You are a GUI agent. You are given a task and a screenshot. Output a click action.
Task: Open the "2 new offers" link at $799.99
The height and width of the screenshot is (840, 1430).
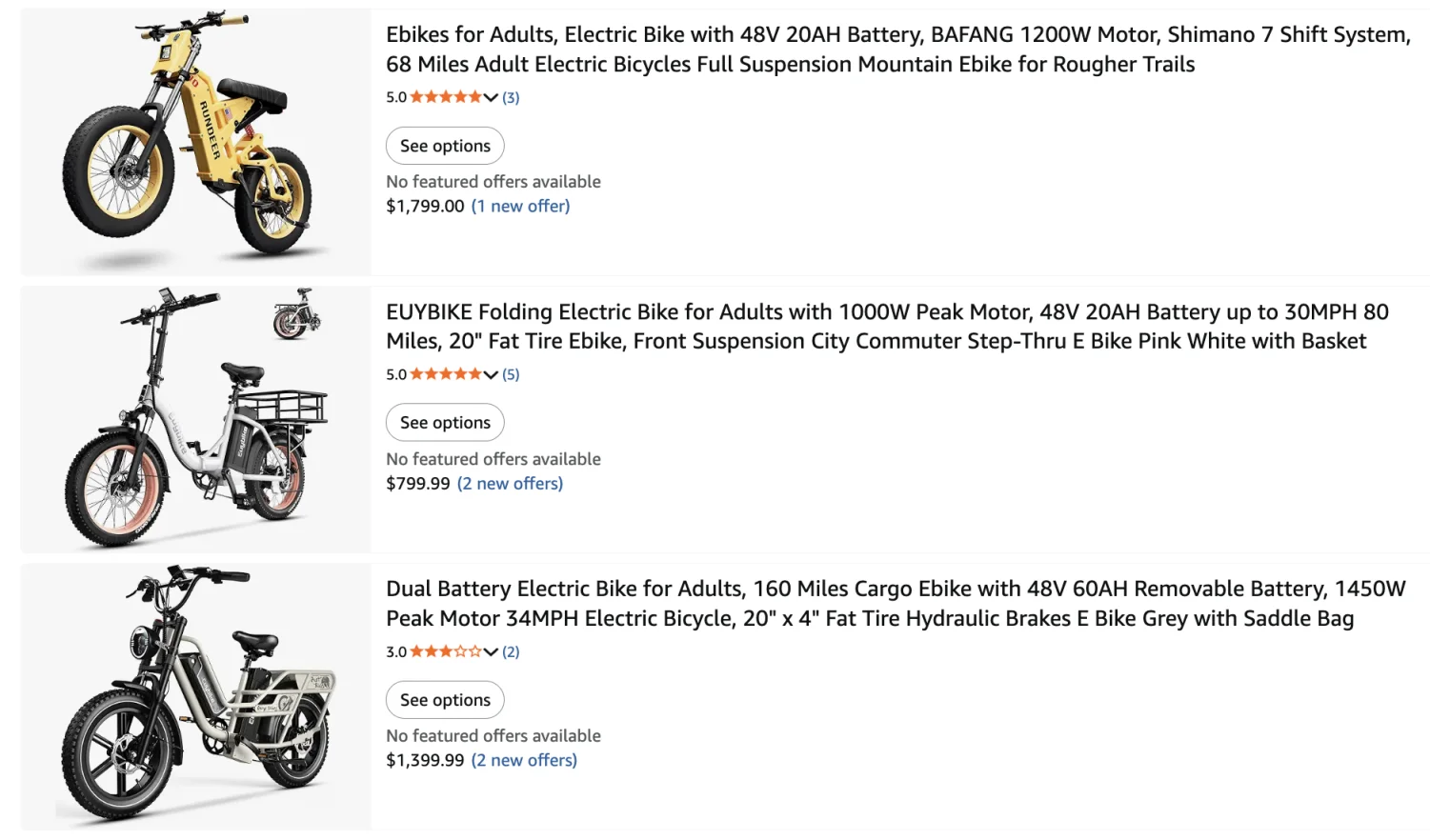tap(510, 484)
